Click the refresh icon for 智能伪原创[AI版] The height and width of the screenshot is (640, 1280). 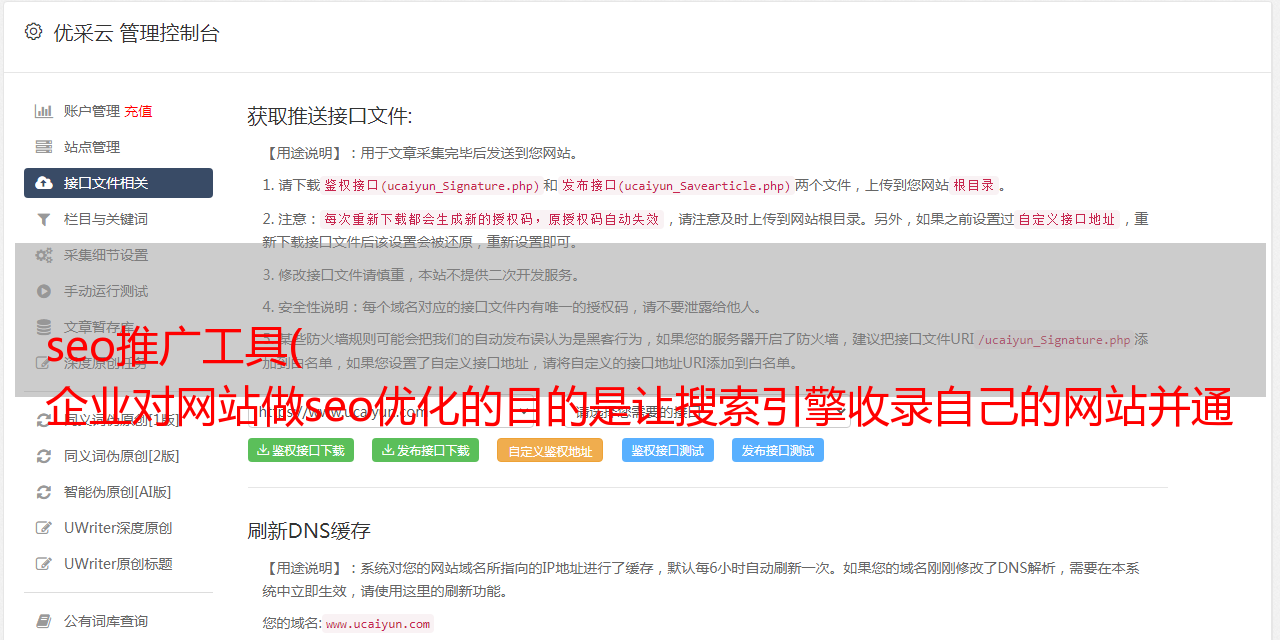pos(44,492)
